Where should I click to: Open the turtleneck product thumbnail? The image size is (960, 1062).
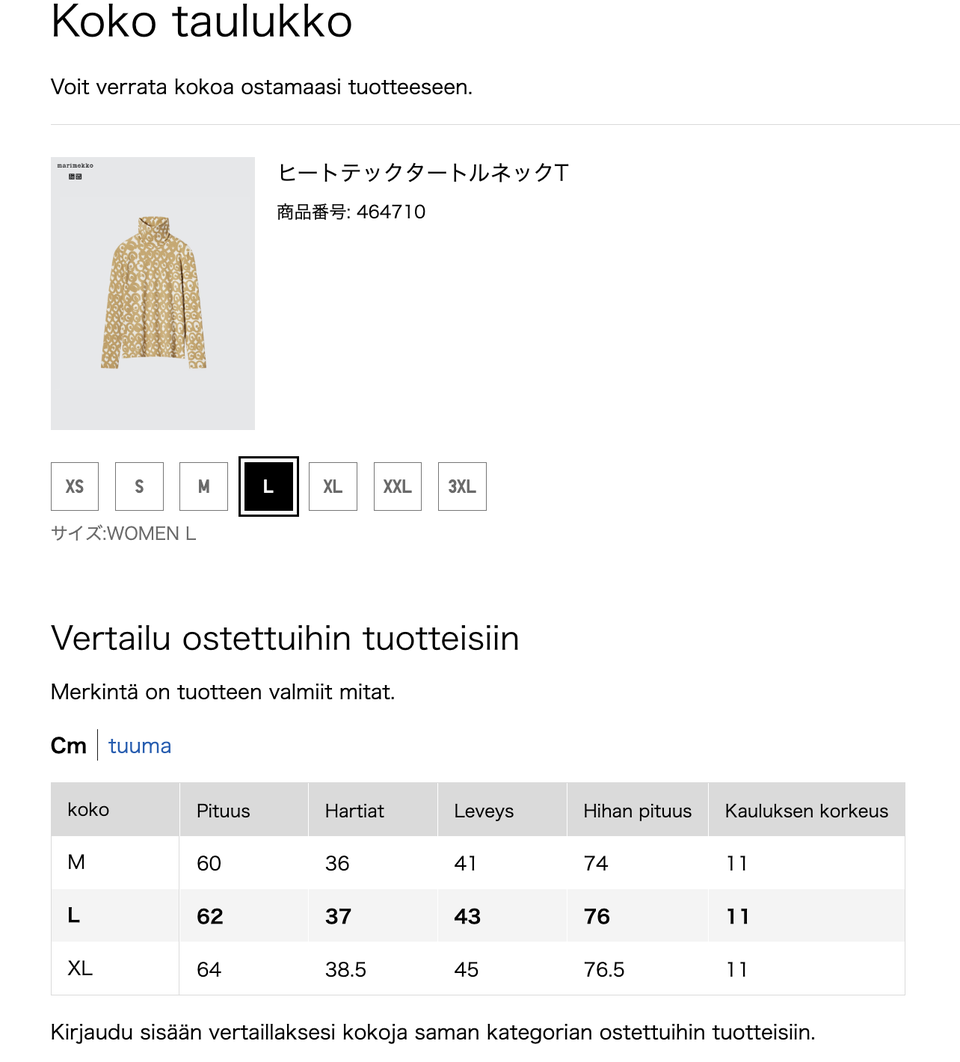[x=153, y=293]
